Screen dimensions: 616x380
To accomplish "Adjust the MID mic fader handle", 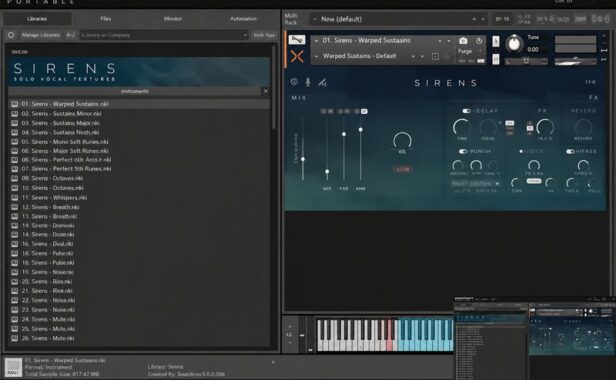I will [327, 172].
